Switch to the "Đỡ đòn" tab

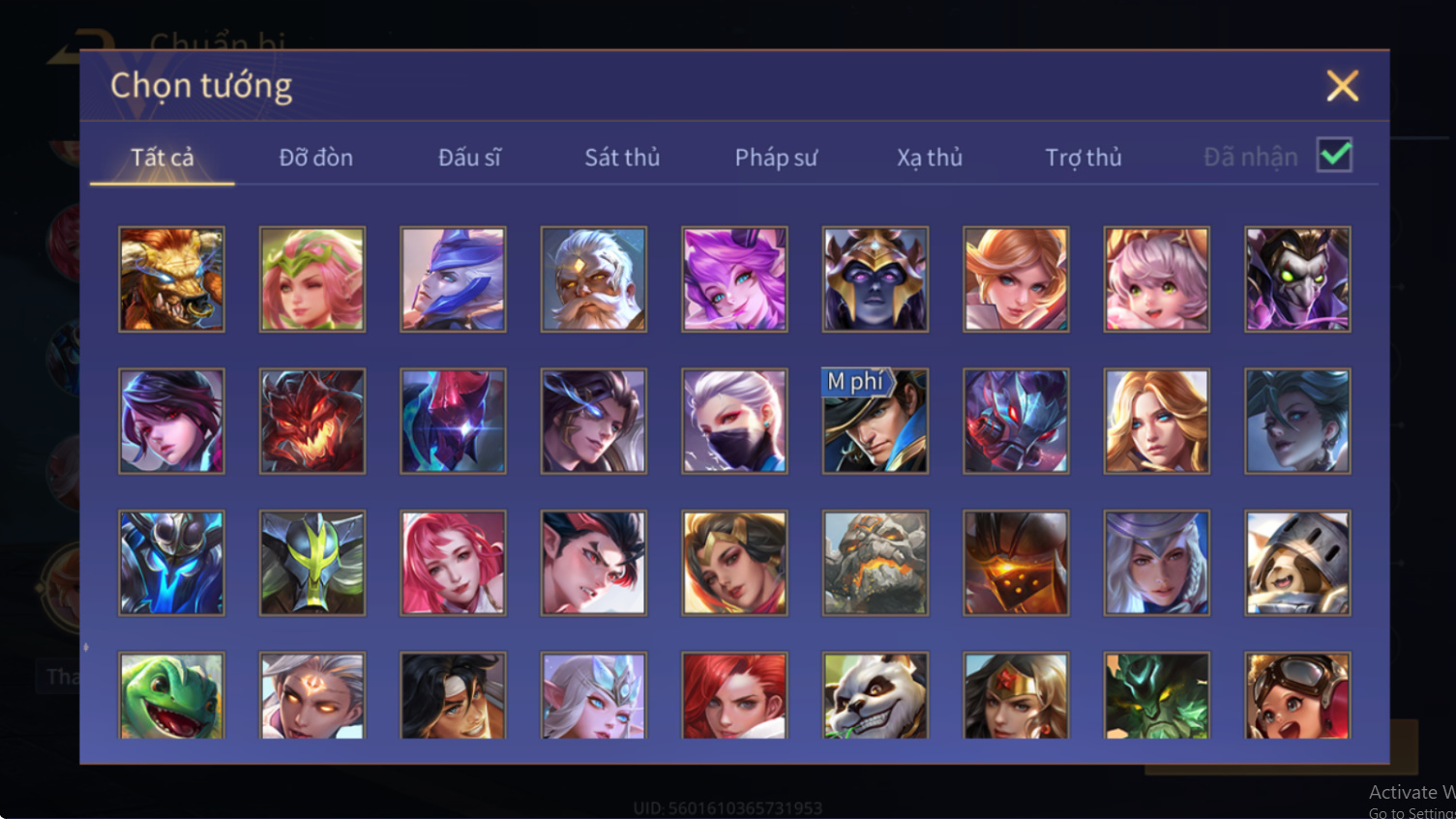315,157
